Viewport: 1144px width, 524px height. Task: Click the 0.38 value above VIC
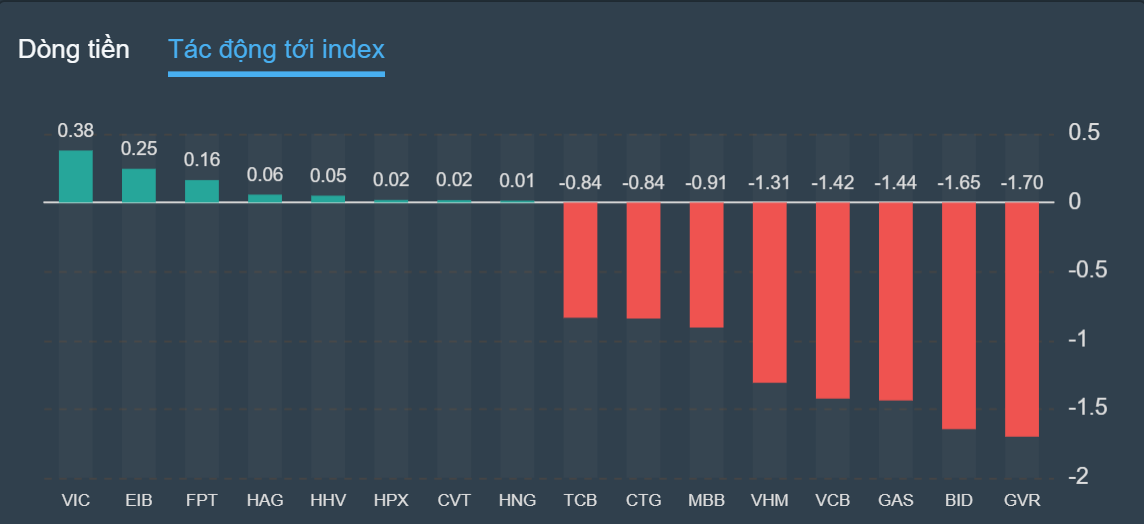click(76, 131)
